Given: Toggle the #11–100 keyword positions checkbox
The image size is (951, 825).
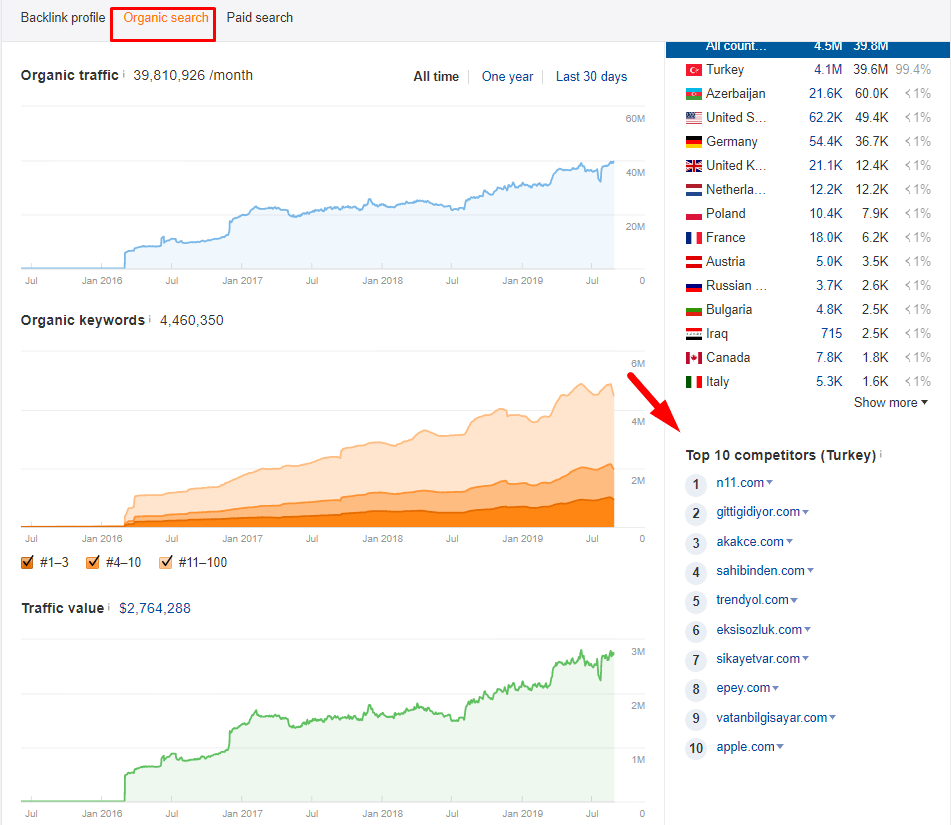Looking at the screenshot, I should click(x=166, y=562).
